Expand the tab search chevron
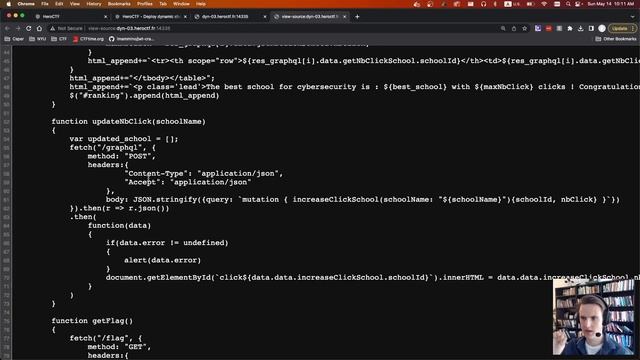This screenshot has height=360, width=640. 632,17
